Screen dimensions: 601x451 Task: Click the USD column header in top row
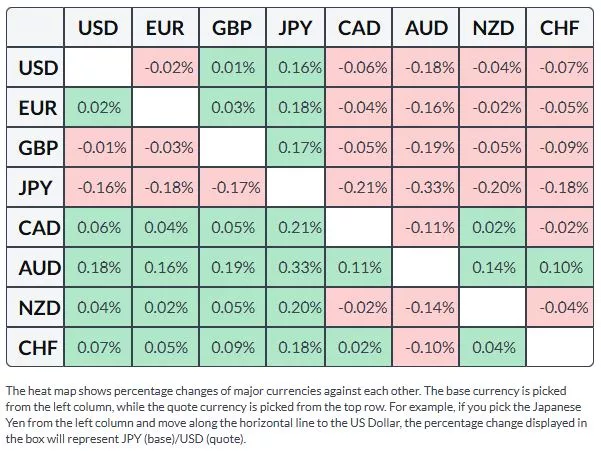(98, 28)
